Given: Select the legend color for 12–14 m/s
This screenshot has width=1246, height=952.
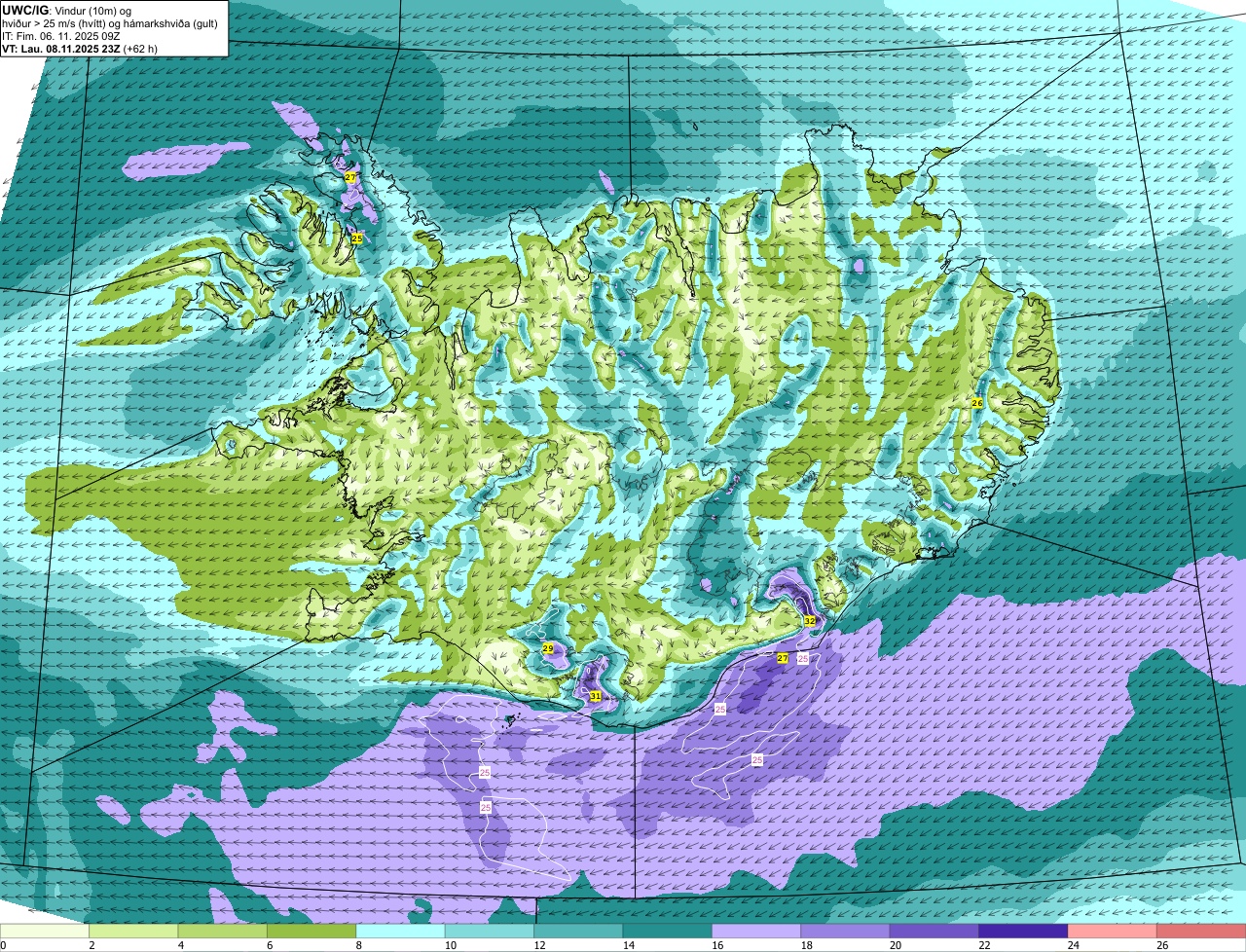Looking at the screenshot, I should [578, 932].
